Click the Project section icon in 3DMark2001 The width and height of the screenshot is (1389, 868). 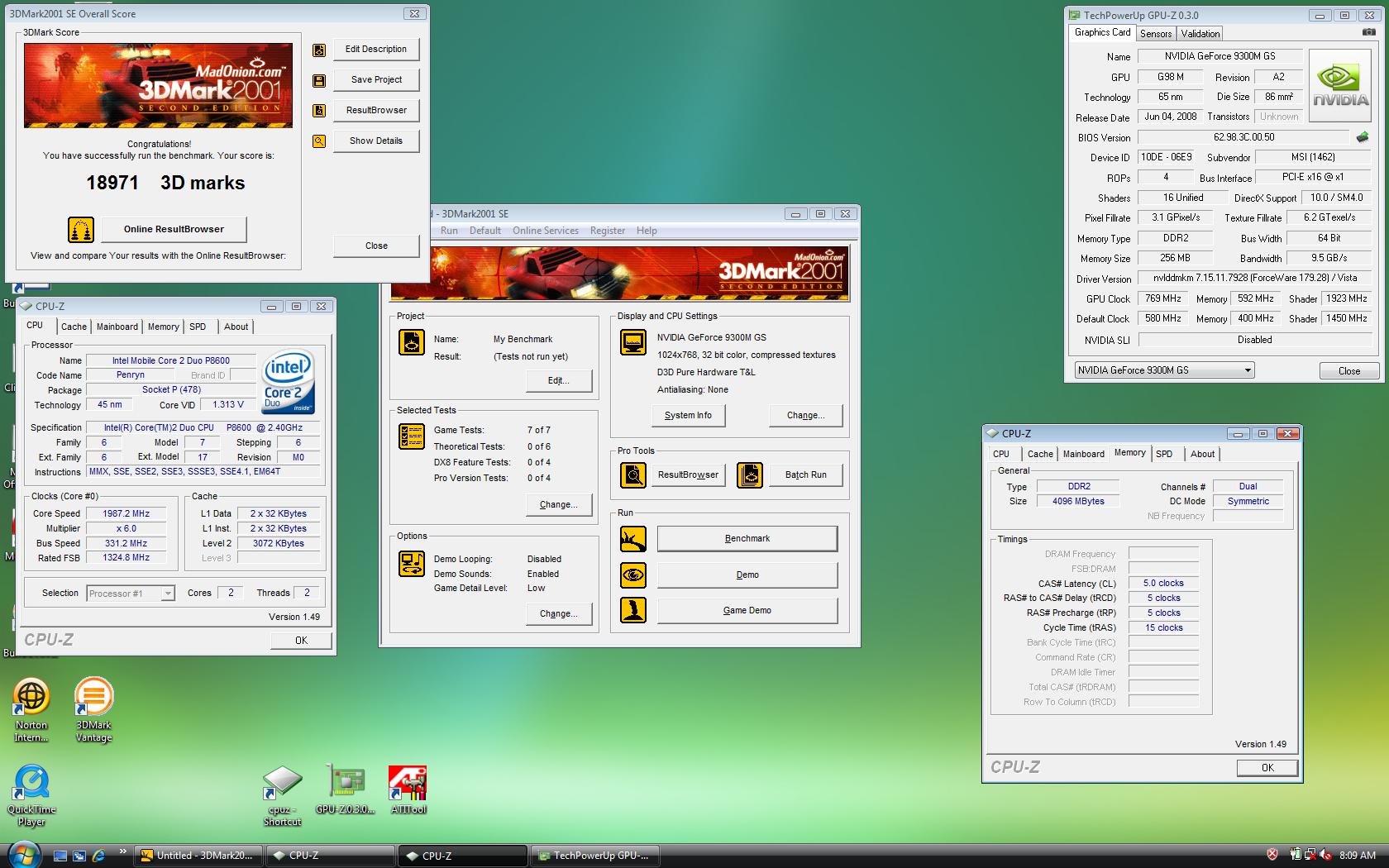[412, 342]
